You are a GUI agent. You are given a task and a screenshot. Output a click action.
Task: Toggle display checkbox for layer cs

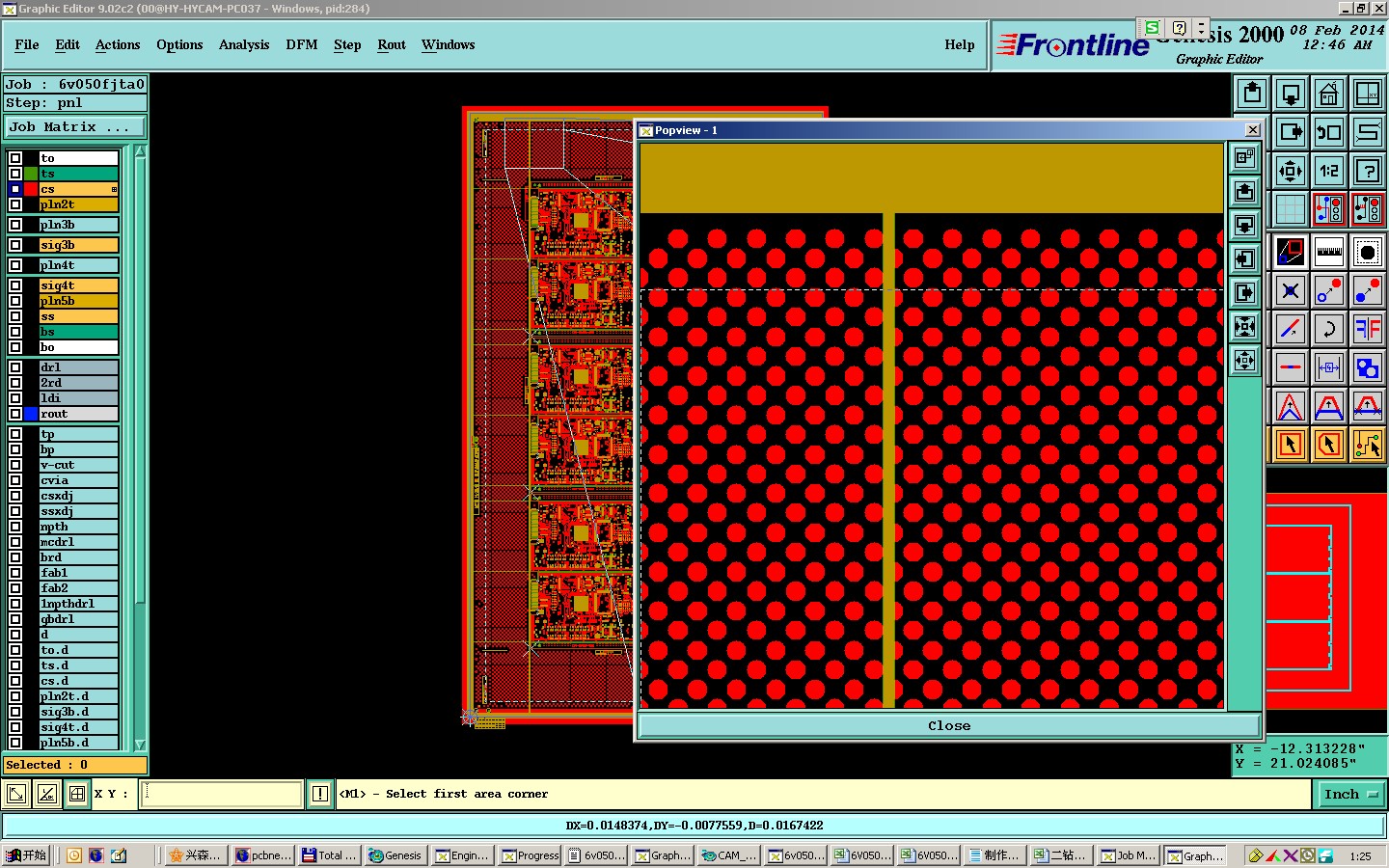tap(15, 189)
